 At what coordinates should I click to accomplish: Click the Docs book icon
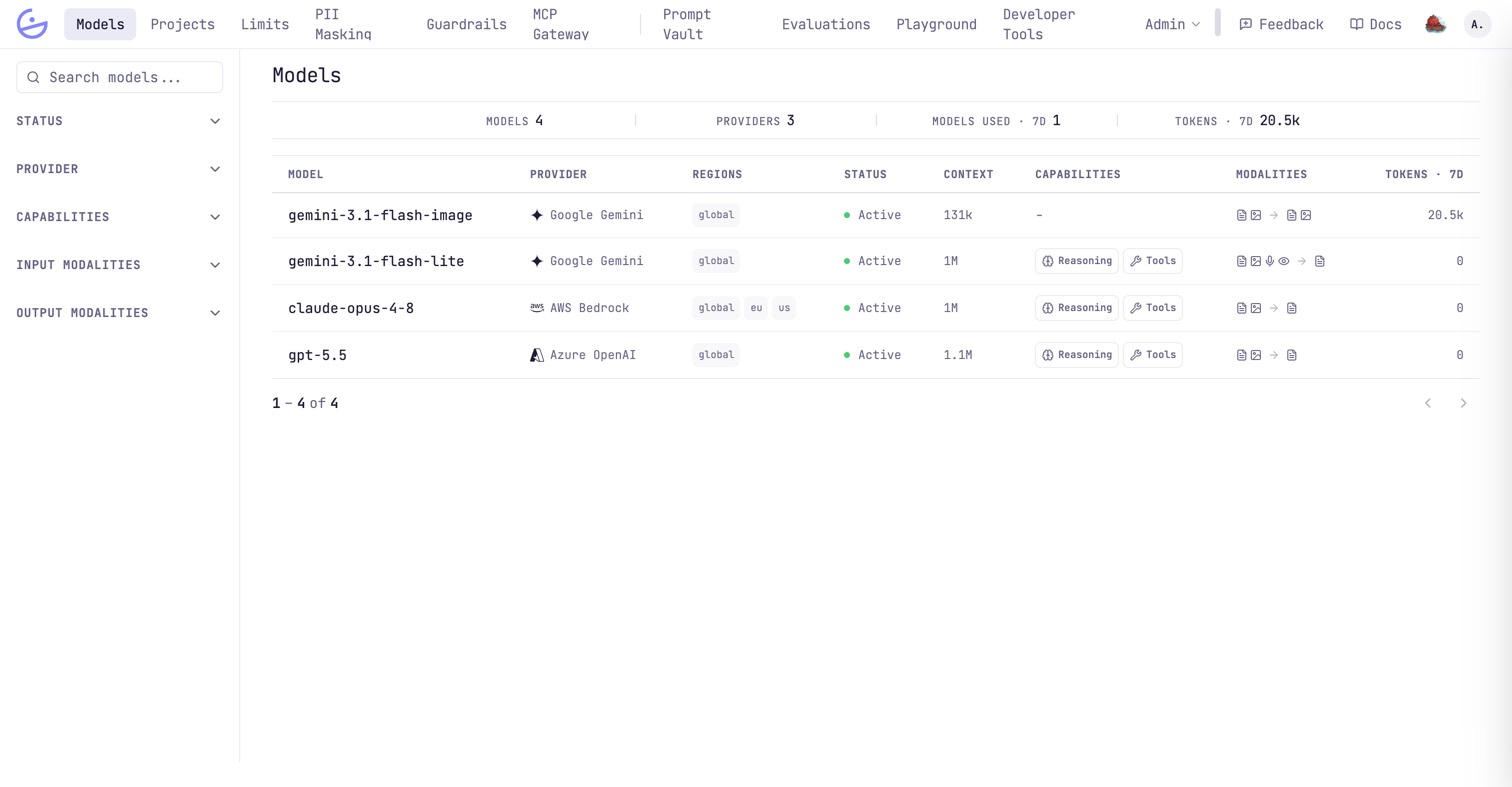[1356, 24]
